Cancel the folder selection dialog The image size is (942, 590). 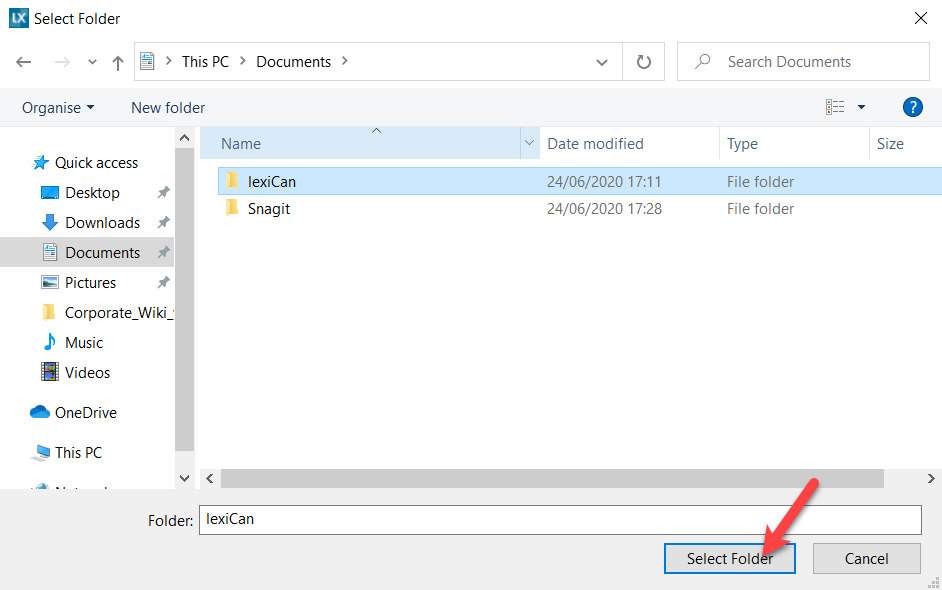click(866, 559)
